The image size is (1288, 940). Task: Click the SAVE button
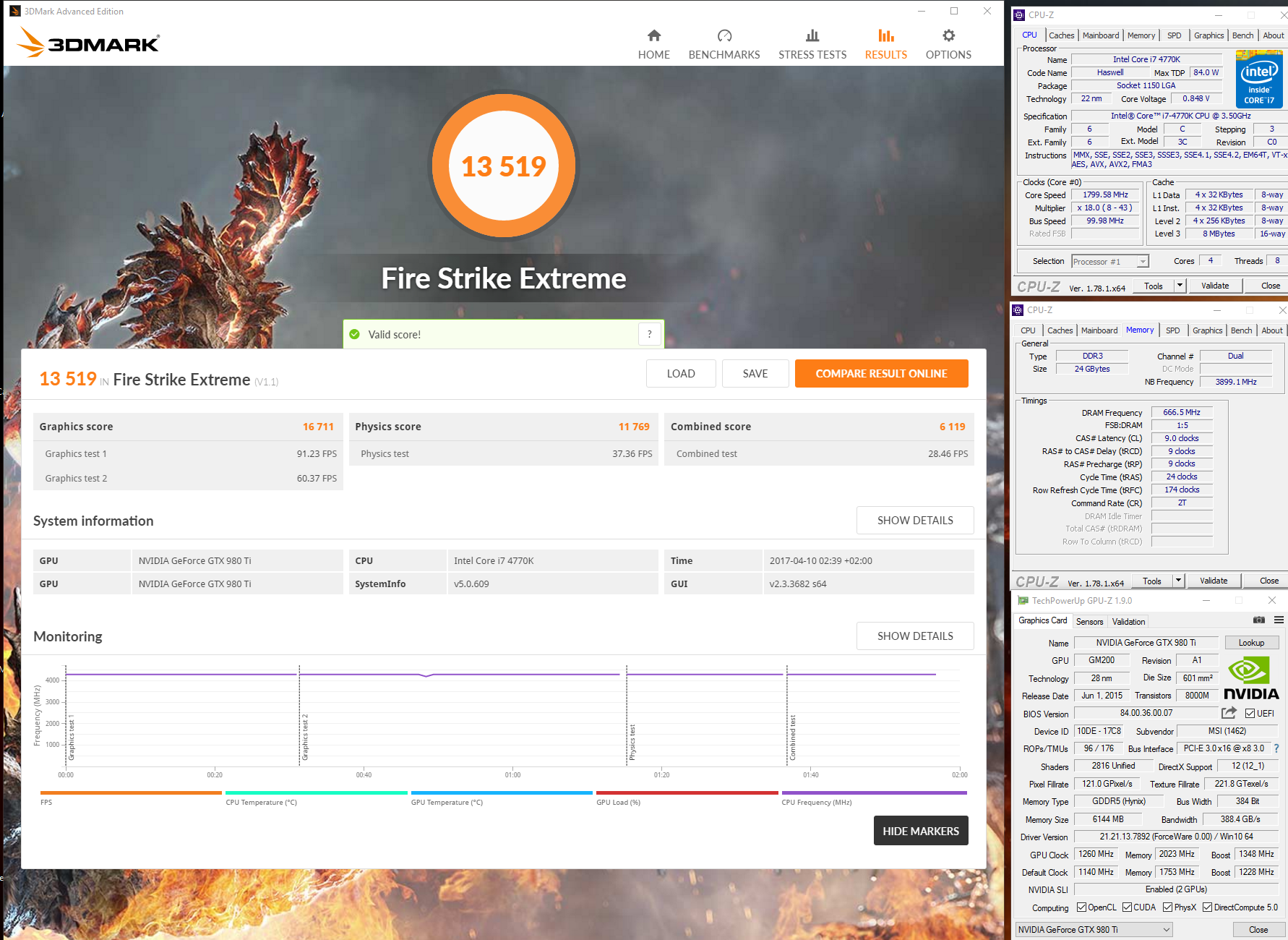[755, 373]
